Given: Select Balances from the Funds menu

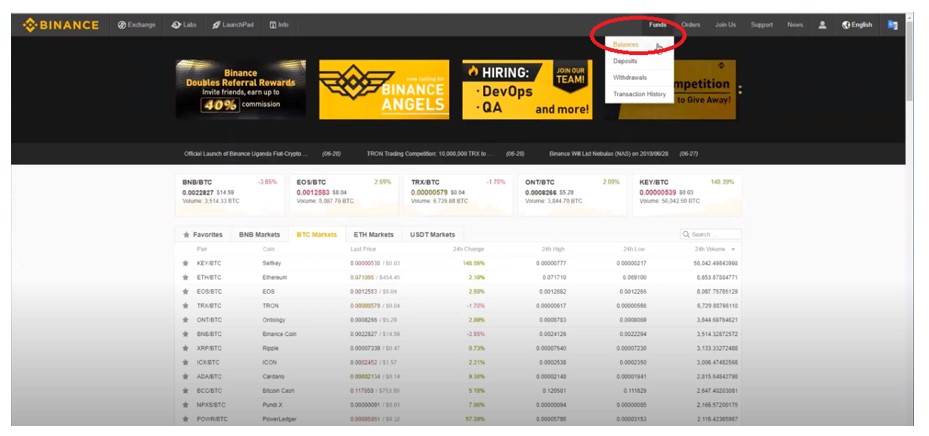Looking at the screenshot, I should (626, 45).
